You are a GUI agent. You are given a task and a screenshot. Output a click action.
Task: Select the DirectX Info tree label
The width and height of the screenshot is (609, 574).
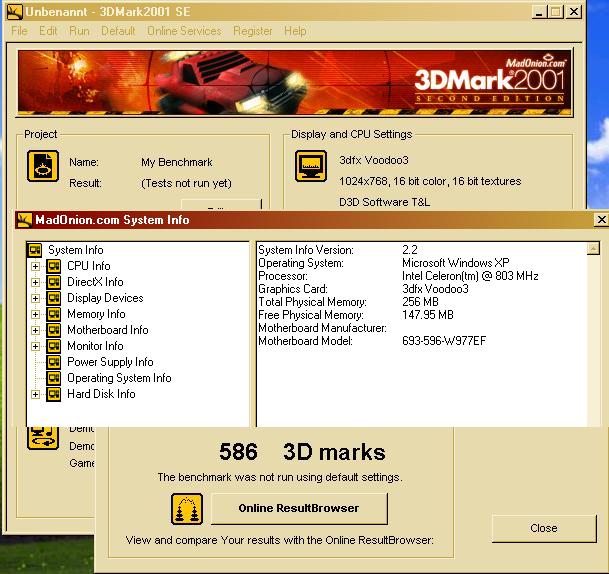95,282
